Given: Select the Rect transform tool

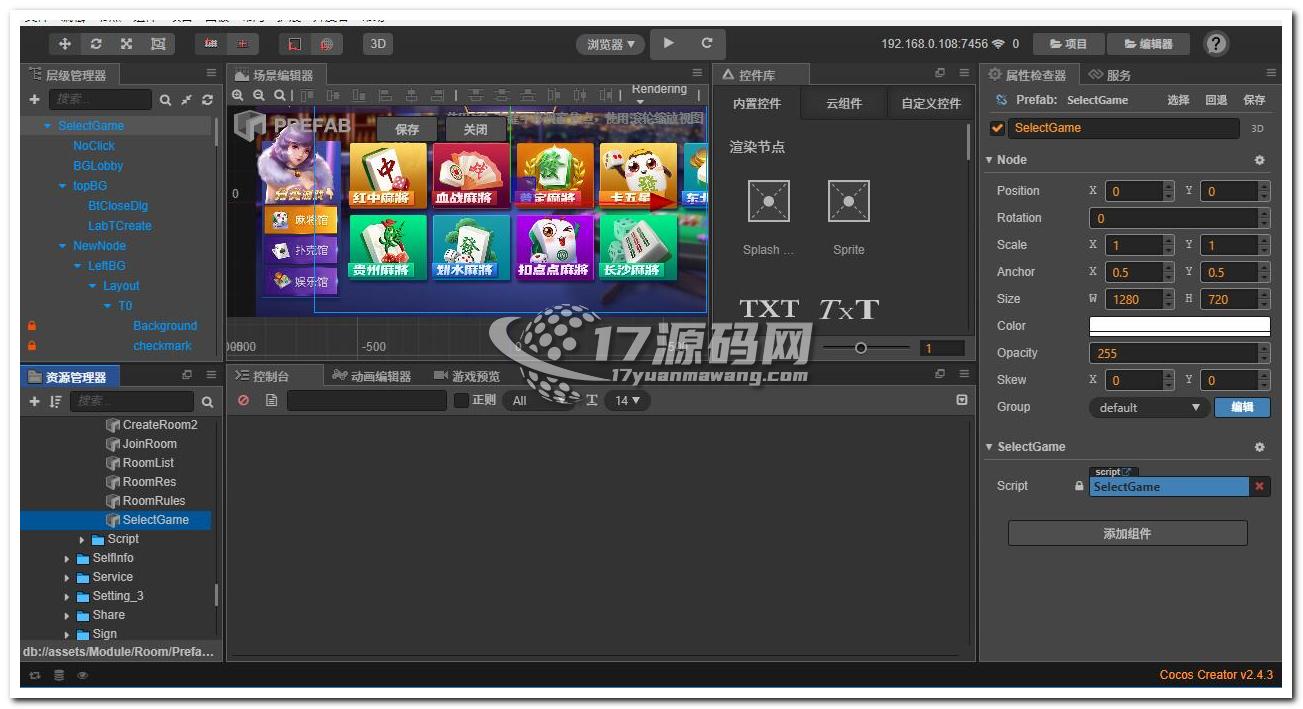Looking at the screenshot, I should (x=158, y=44).
